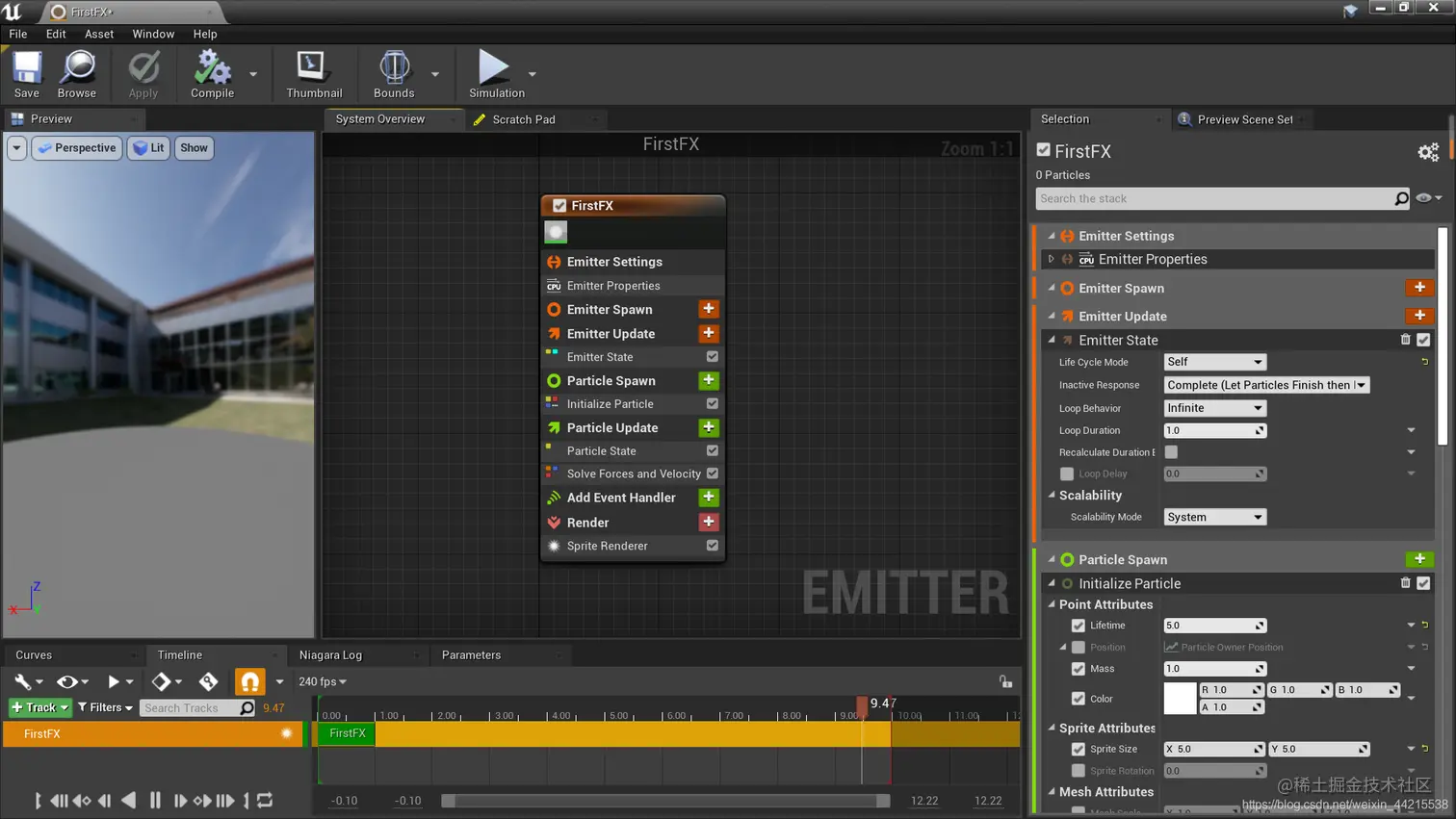Click the Lit view mode button

pos(148,148)
